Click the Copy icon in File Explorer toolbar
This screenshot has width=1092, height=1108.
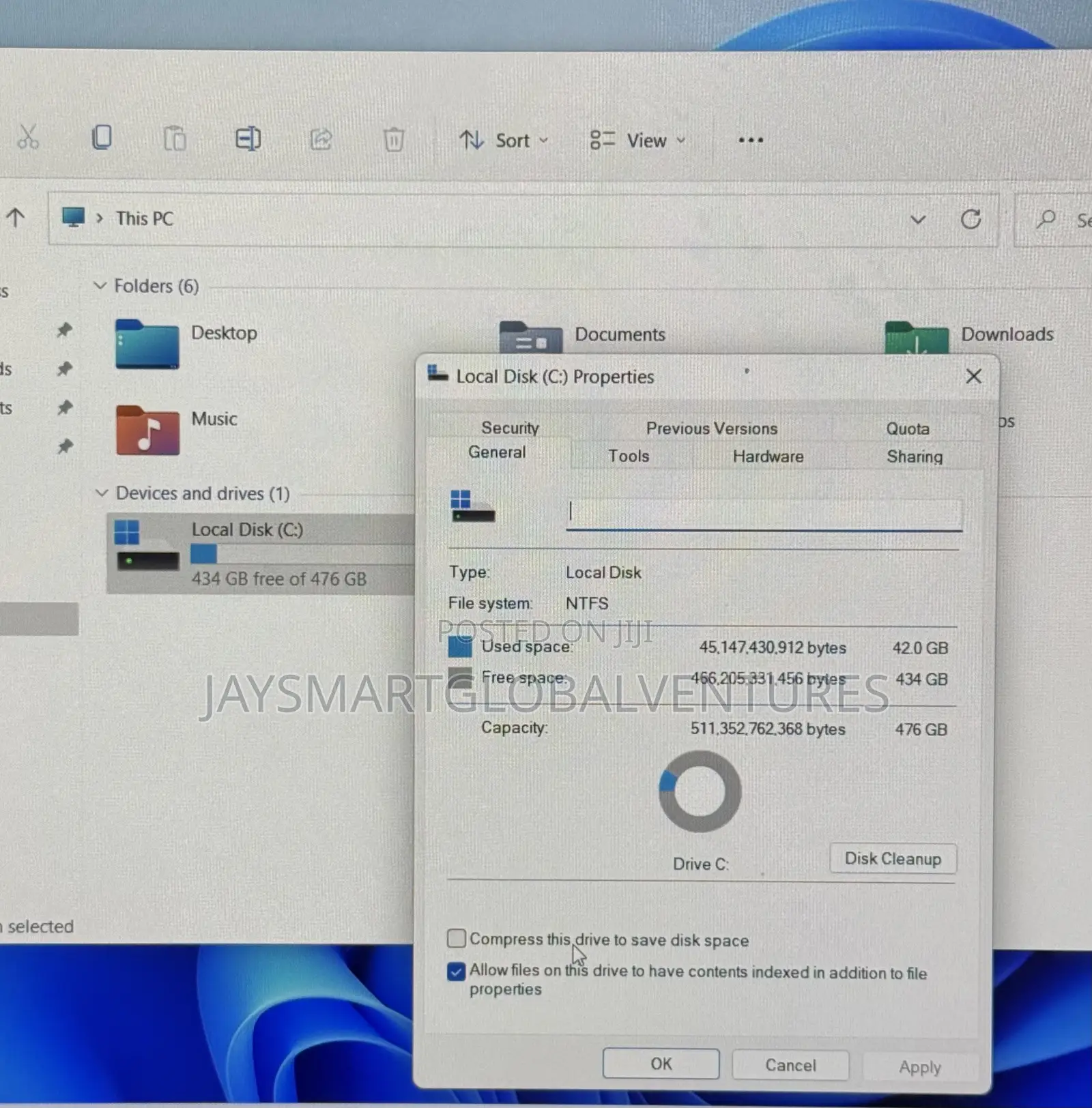pyautogui.click(x=102, y=138)
